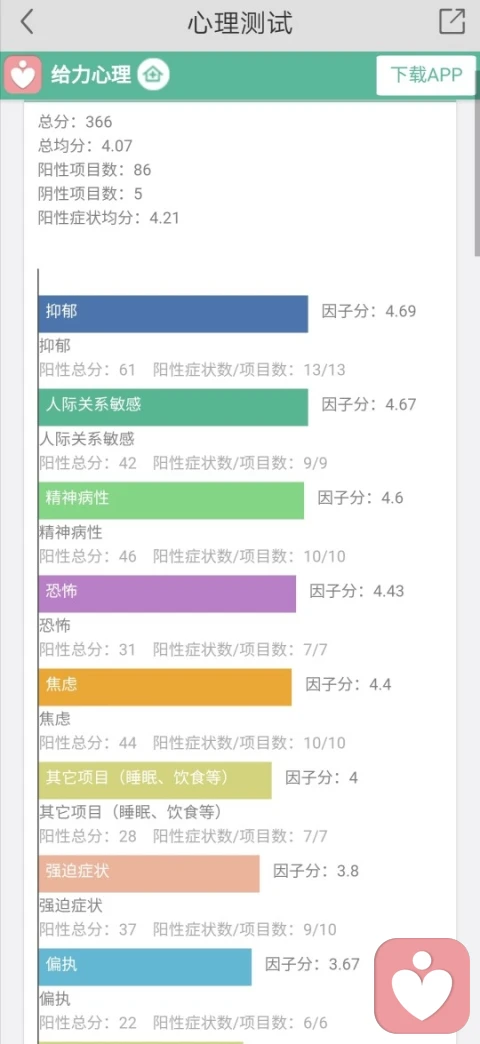Tap the pink heart app logo
The width and height of the screenshot is (480, 1044).
point(23,75)
